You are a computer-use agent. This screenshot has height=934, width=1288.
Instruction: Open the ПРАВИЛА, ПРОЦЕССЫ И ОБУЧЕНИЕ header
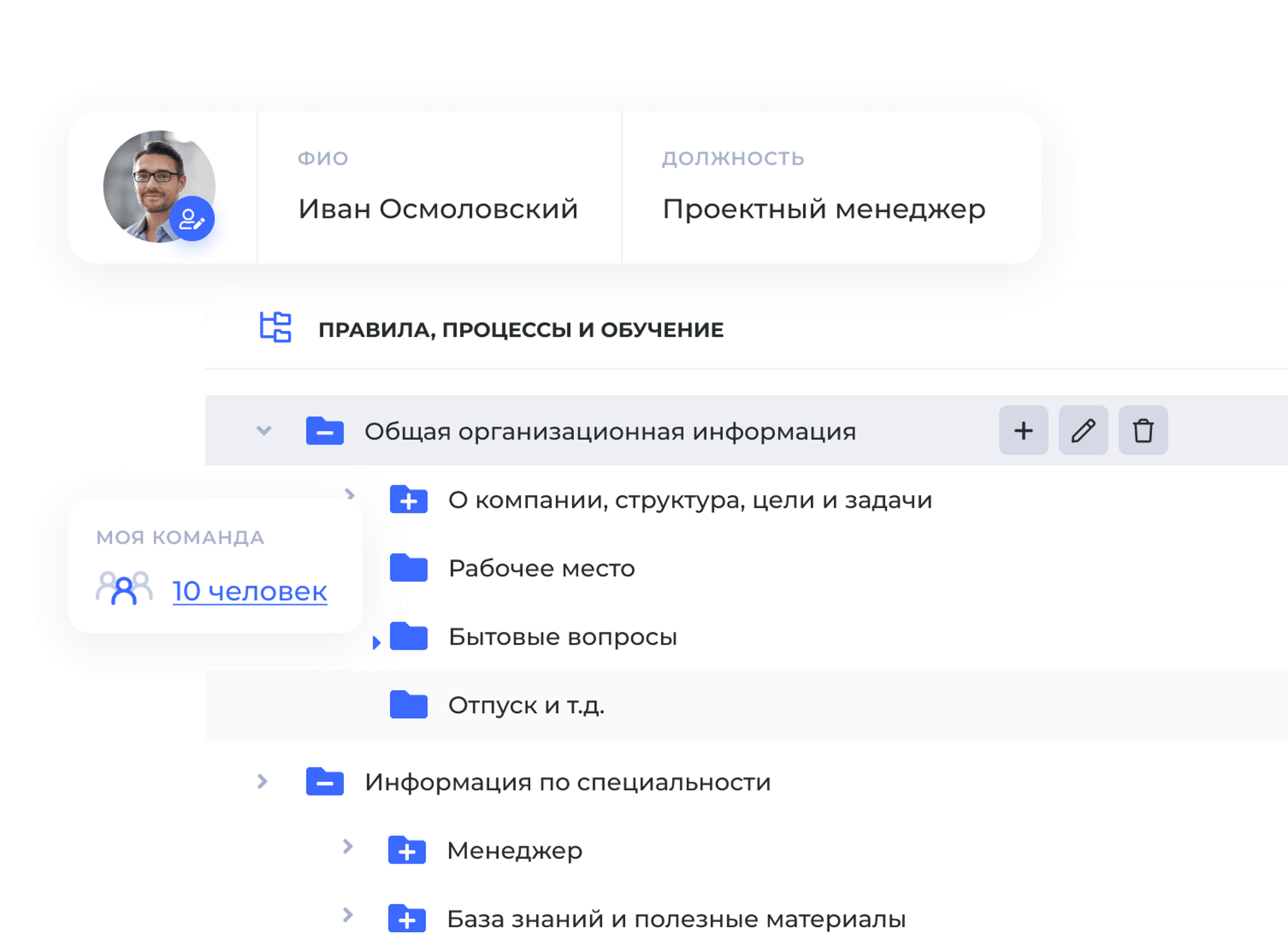(x=521, y=329)
